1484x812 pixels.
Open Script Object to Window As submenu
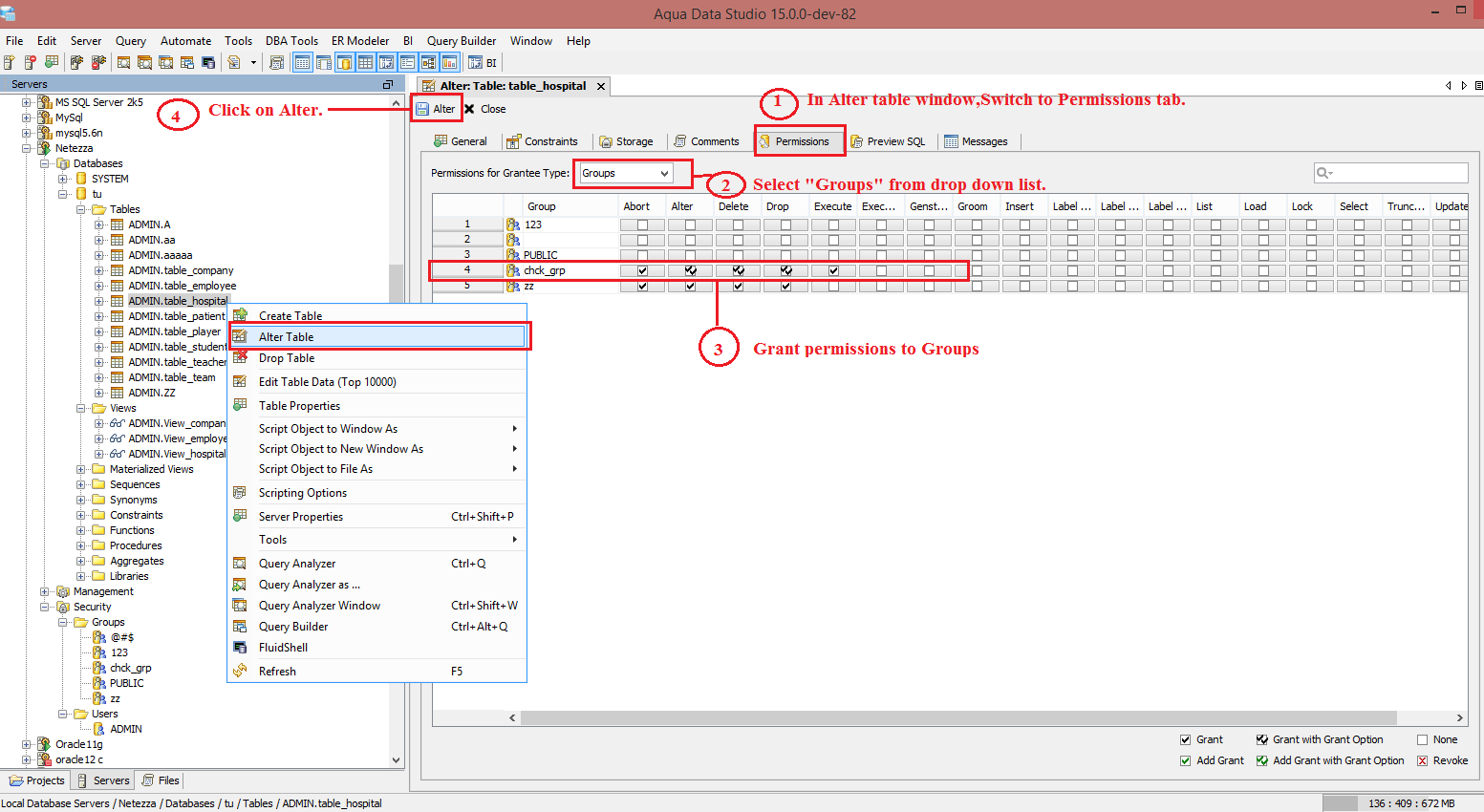pyautogui.click(x=378, y=429)
